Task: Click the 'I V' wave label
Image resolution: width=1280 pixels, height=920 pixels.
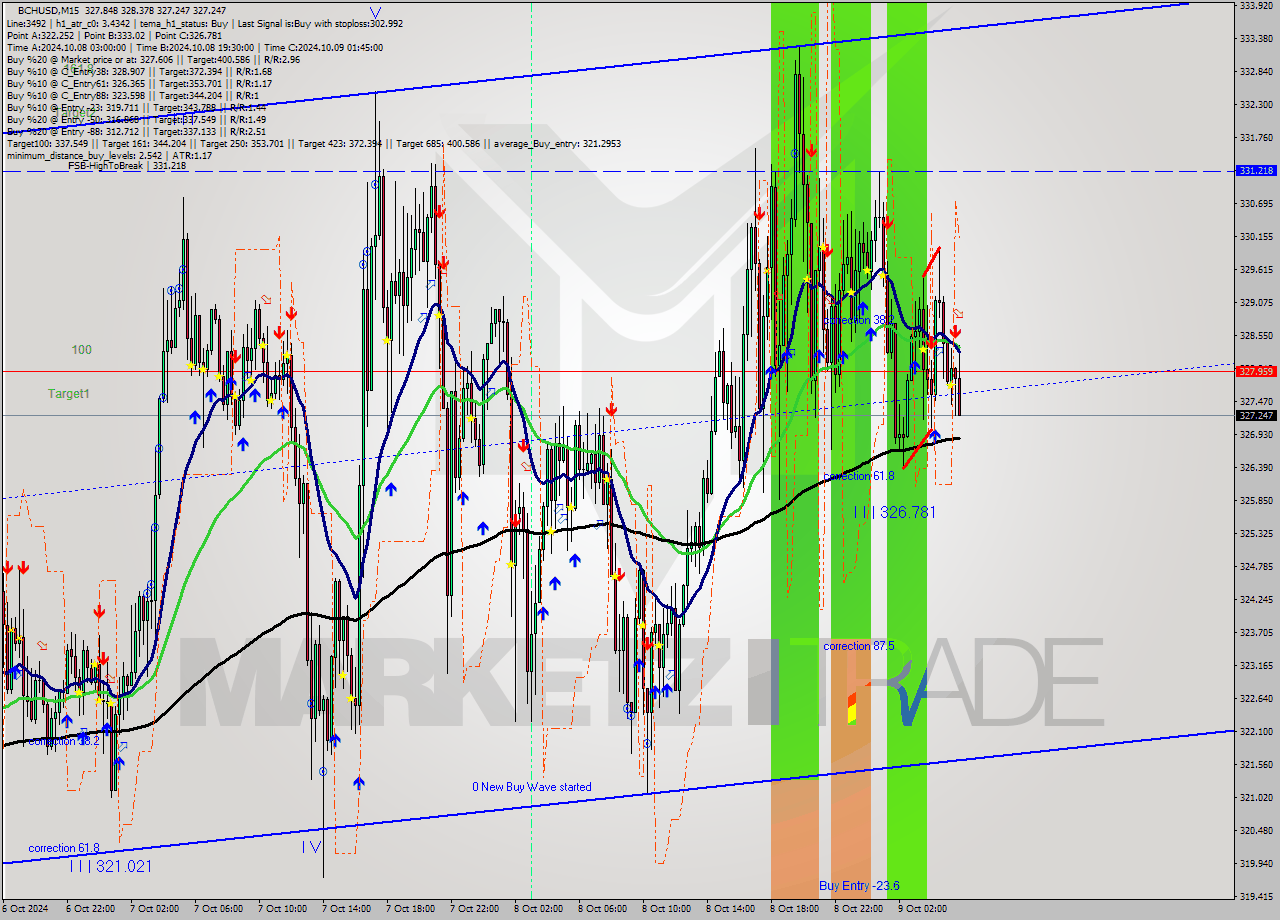Action: [311, 847]
